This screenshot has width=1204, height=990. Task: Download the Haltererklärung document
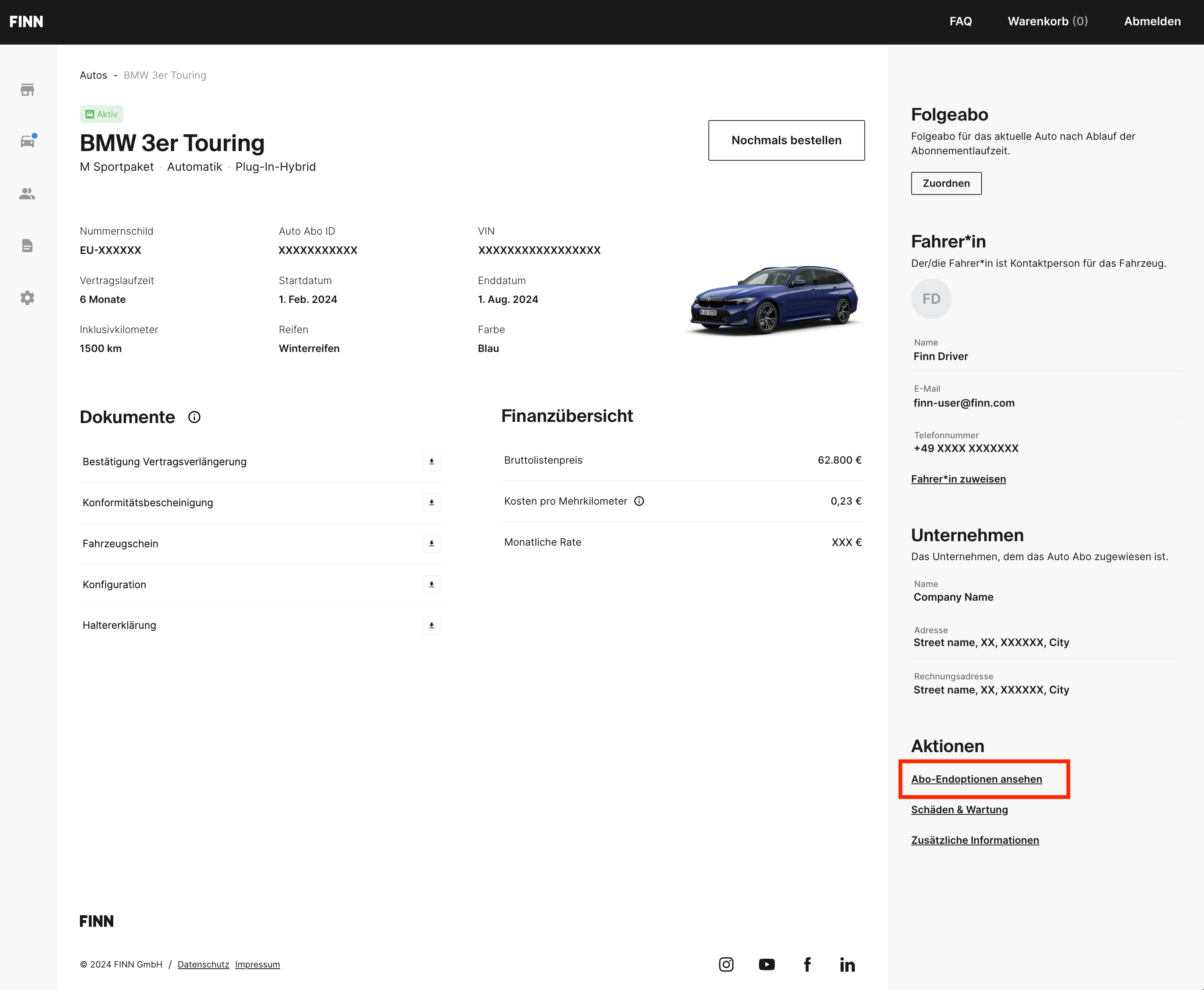coord(432,625)
